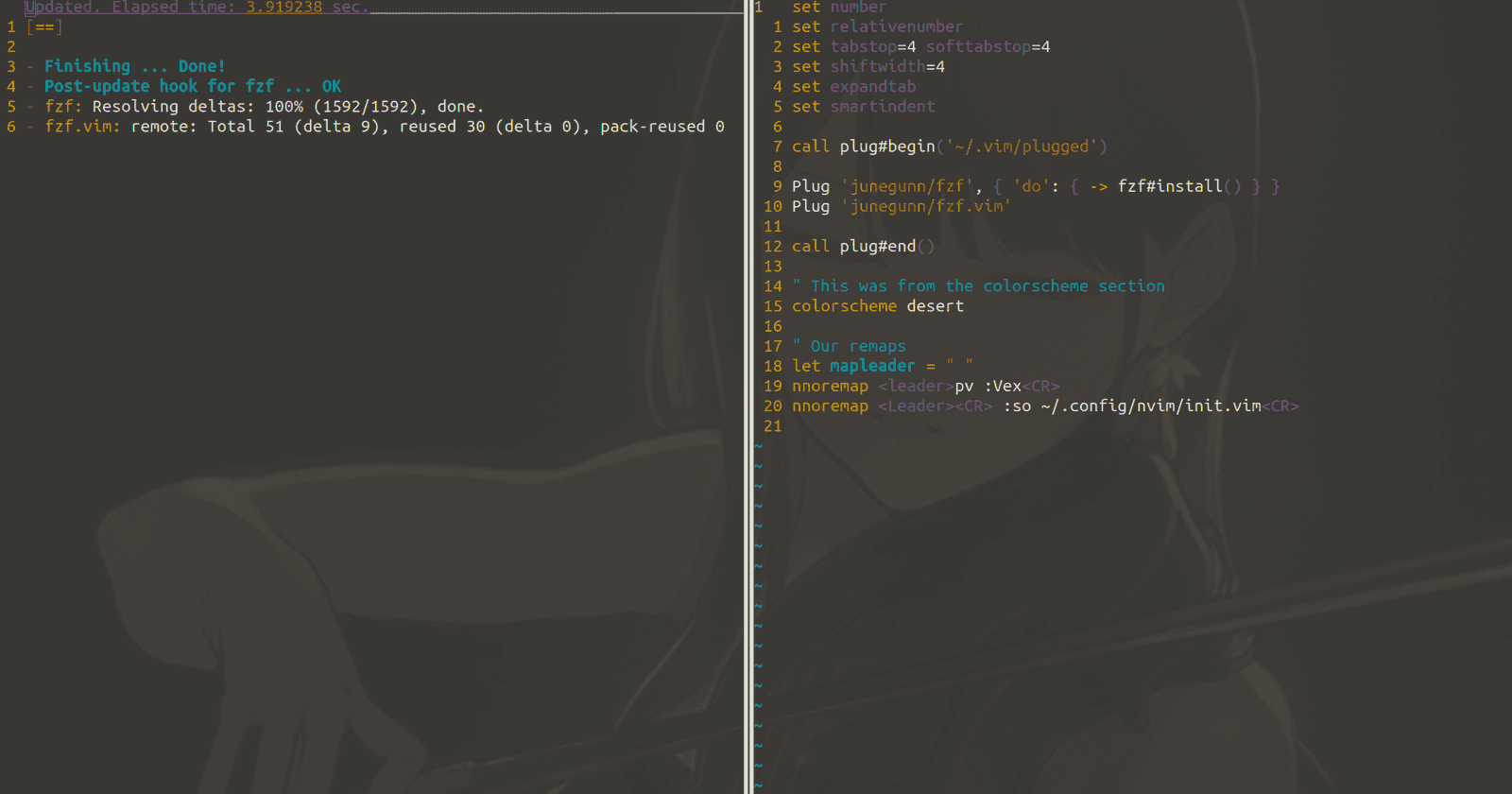Place cursor on 'mapleader' variable
Viewport: 1512px width, 794px height.
(x=872, y=366)
